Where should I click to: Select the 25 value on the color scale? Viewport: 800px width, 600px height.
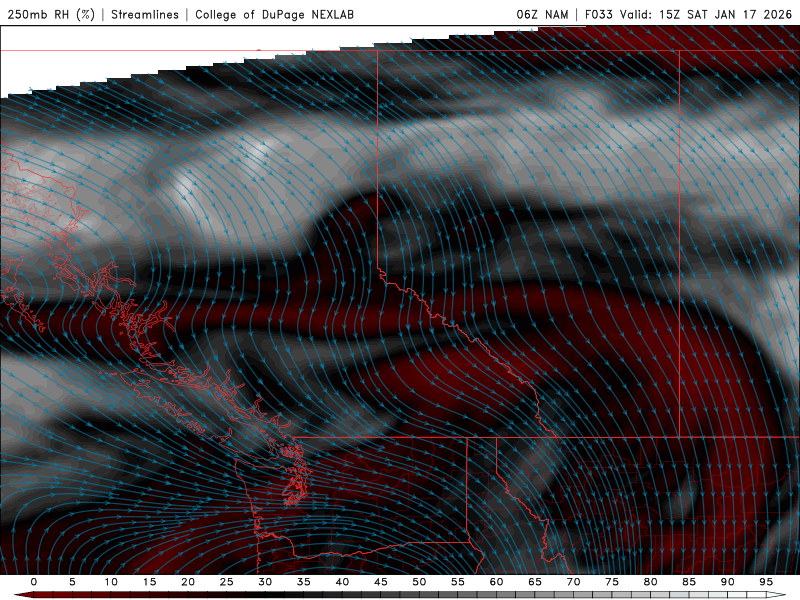click(227, 582)
